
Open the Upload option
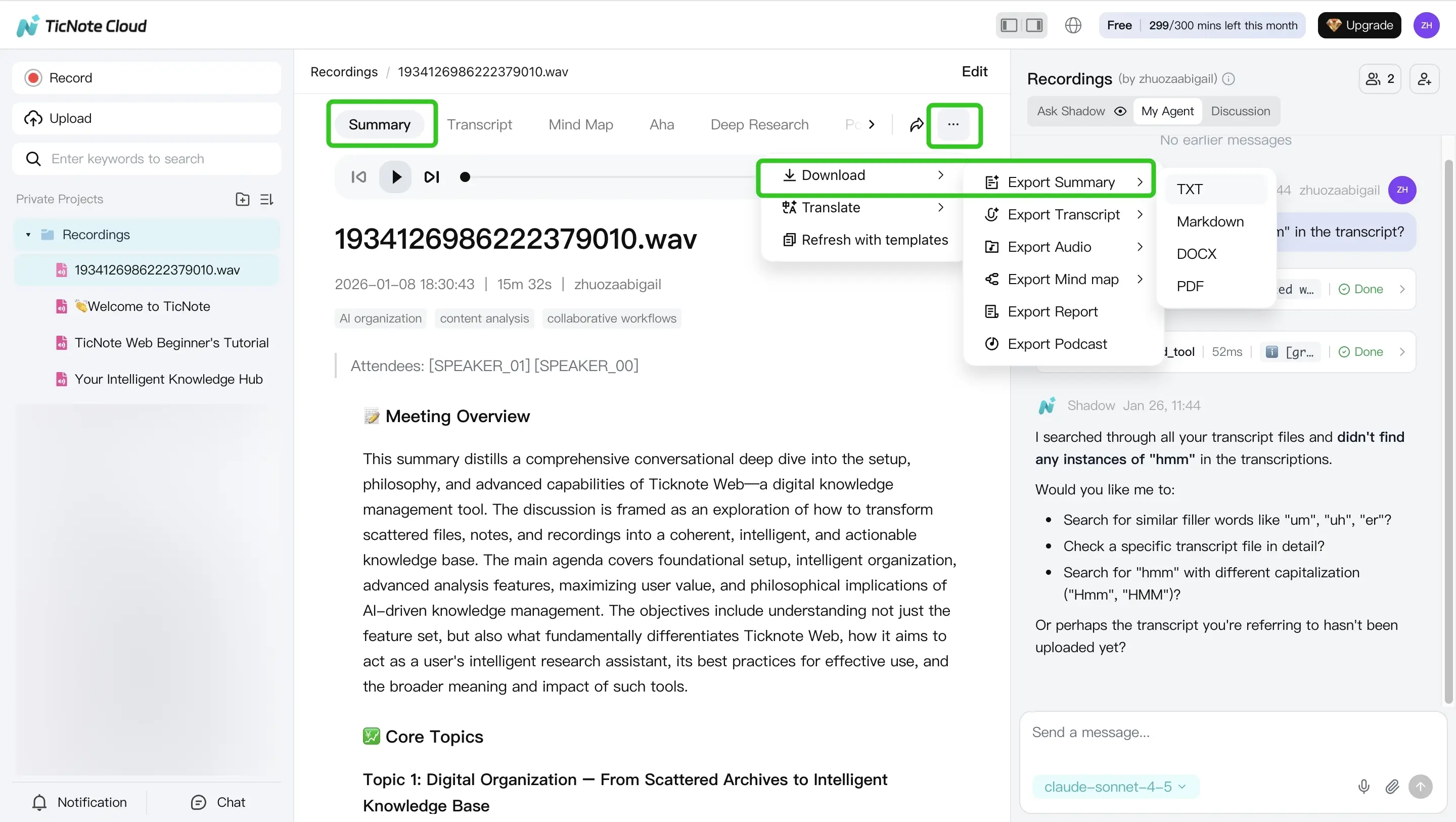(146, 118)
